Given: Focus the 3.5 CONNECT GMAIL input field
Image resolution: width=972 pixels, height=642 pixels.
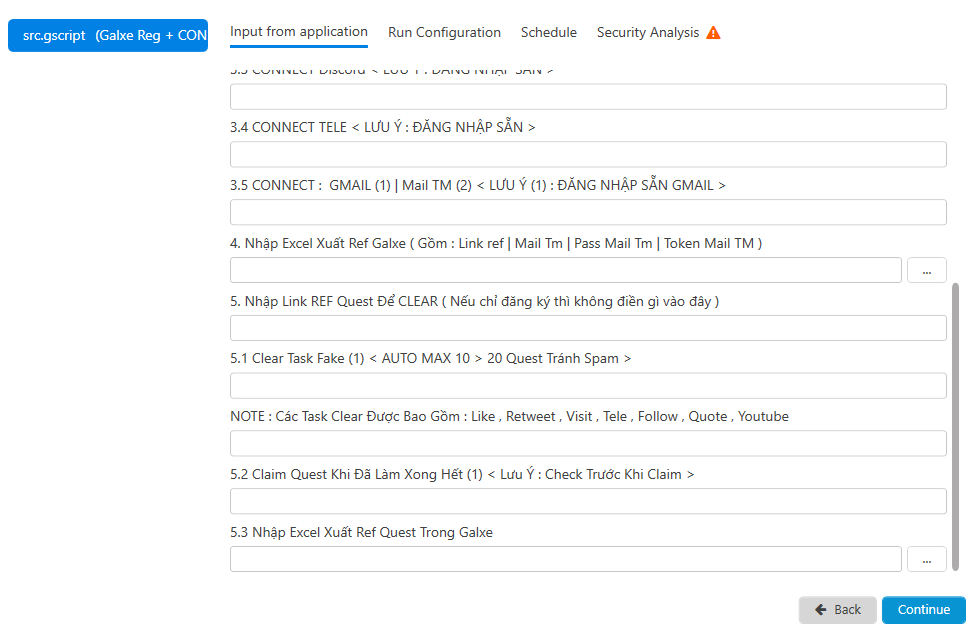Looking at the screenshot, I should (588, 212).
